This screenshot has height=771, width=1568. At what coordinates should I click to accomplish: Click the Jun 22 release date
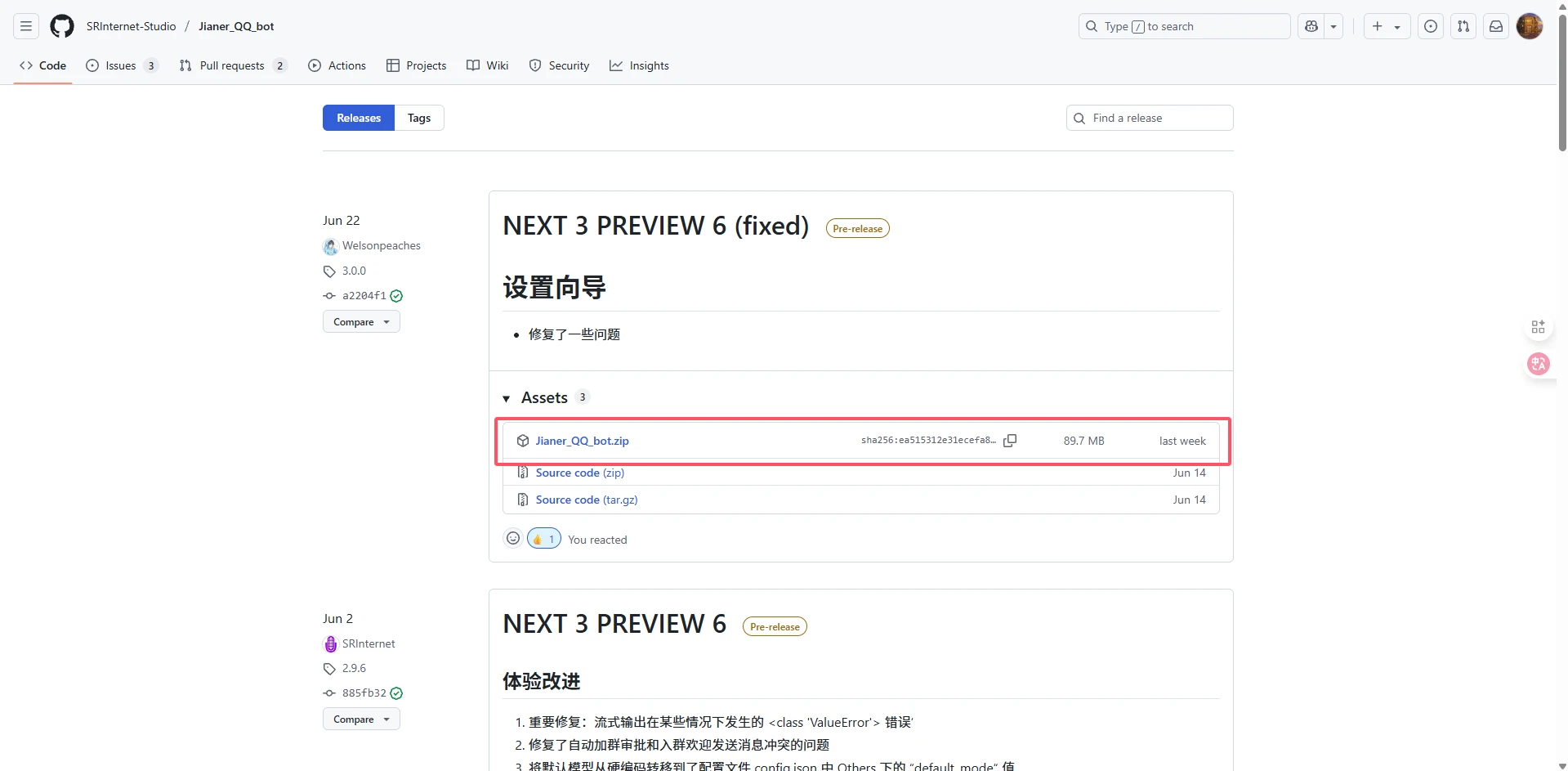coord(342,221)
